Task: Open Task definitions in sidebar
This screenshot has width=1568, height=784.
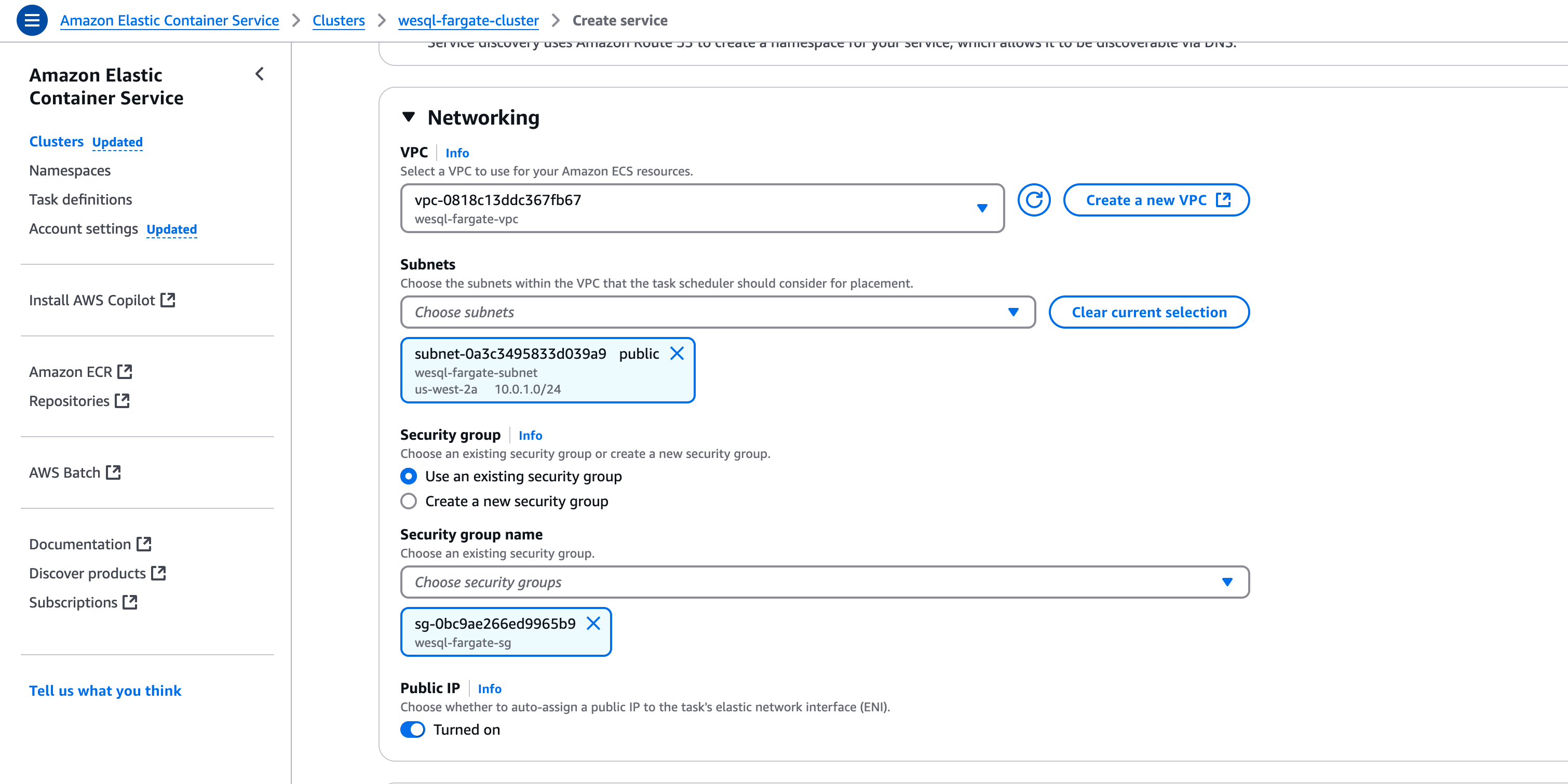Action: click(80, 199)
